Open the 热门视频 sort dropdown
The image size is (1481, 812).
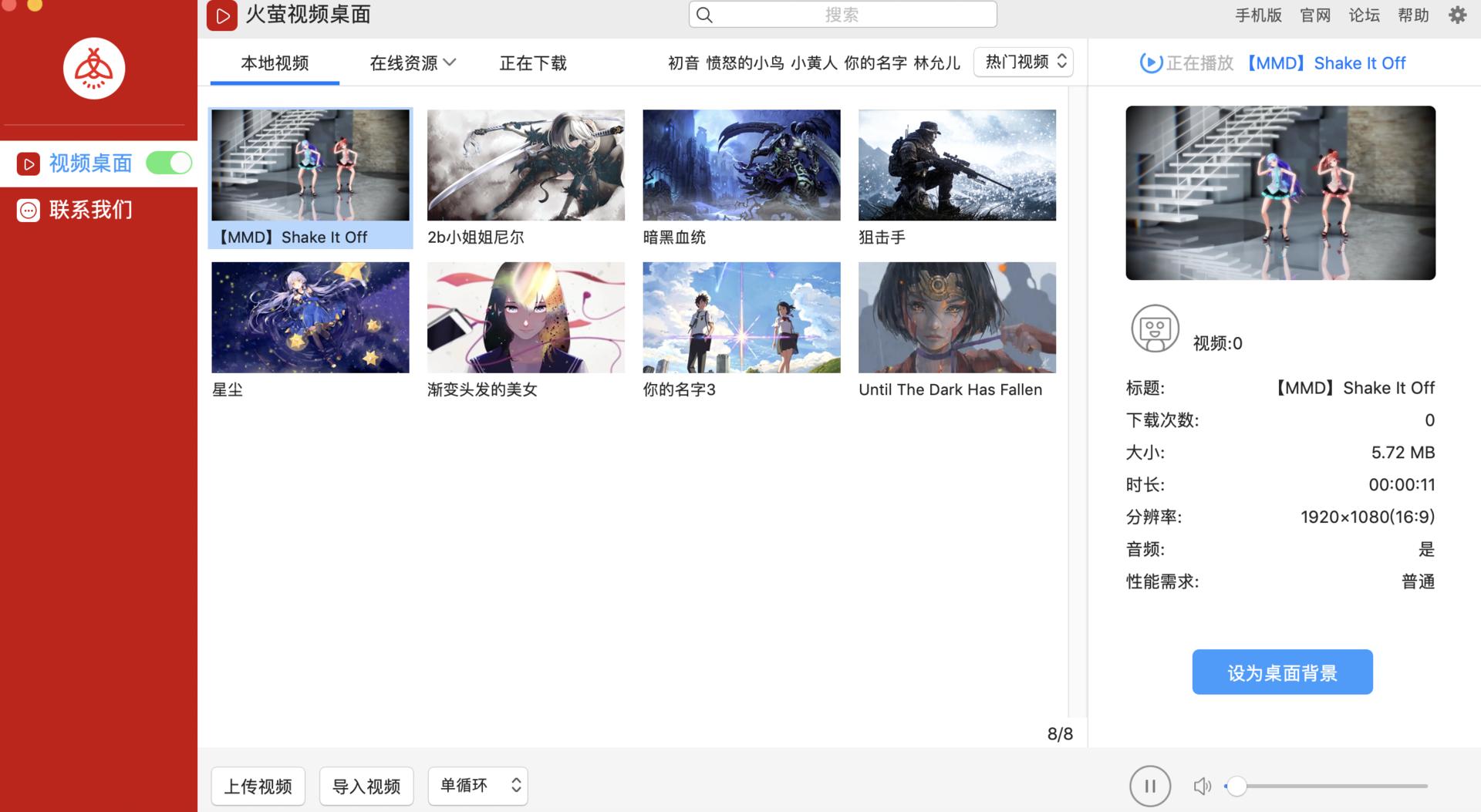[x=1023, y=62]
